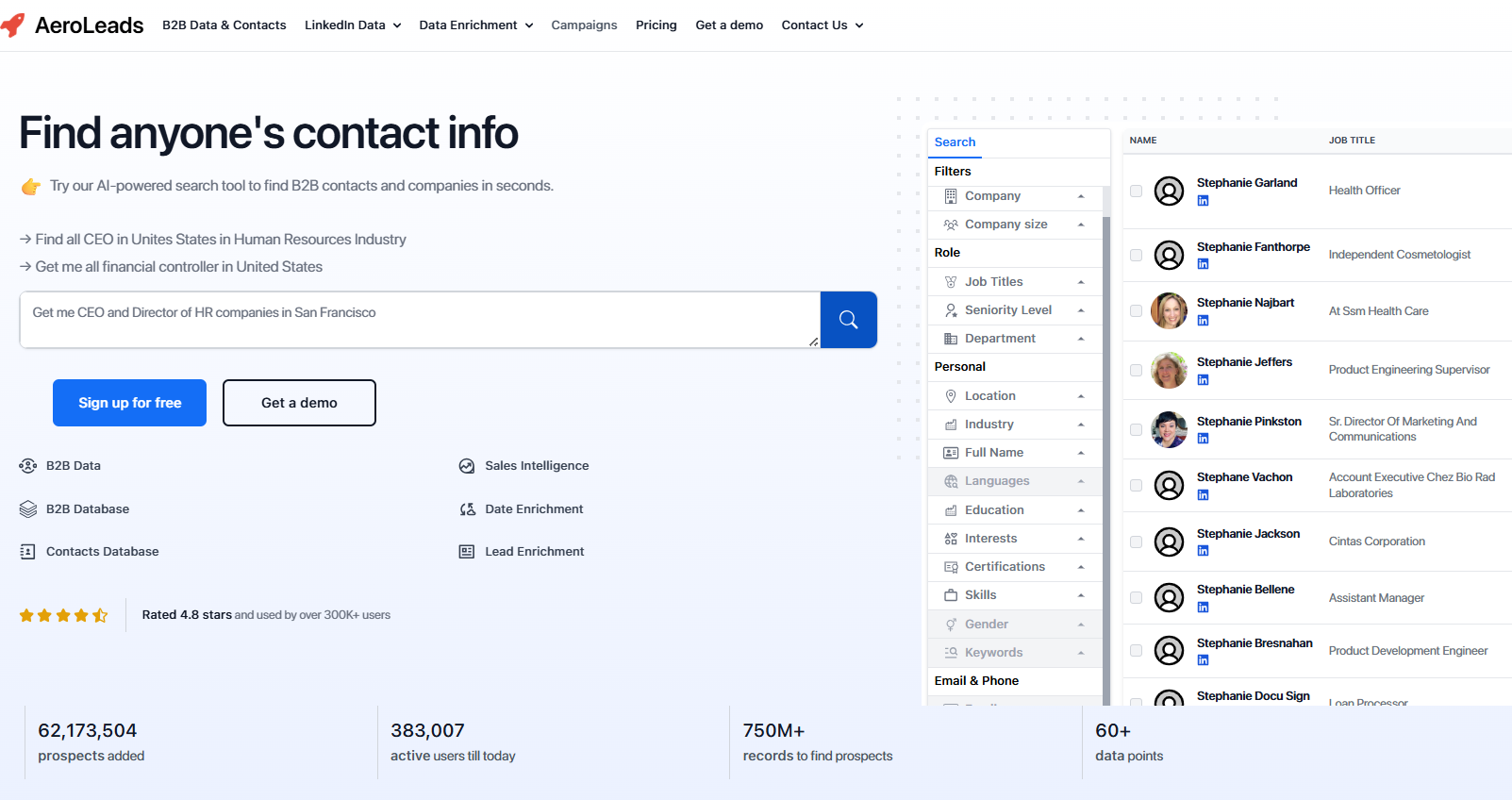This screenshot has height=800, width=1512.
Task: Select Stephanie Jeffers' row checkbox
Action: (1136, 371)
